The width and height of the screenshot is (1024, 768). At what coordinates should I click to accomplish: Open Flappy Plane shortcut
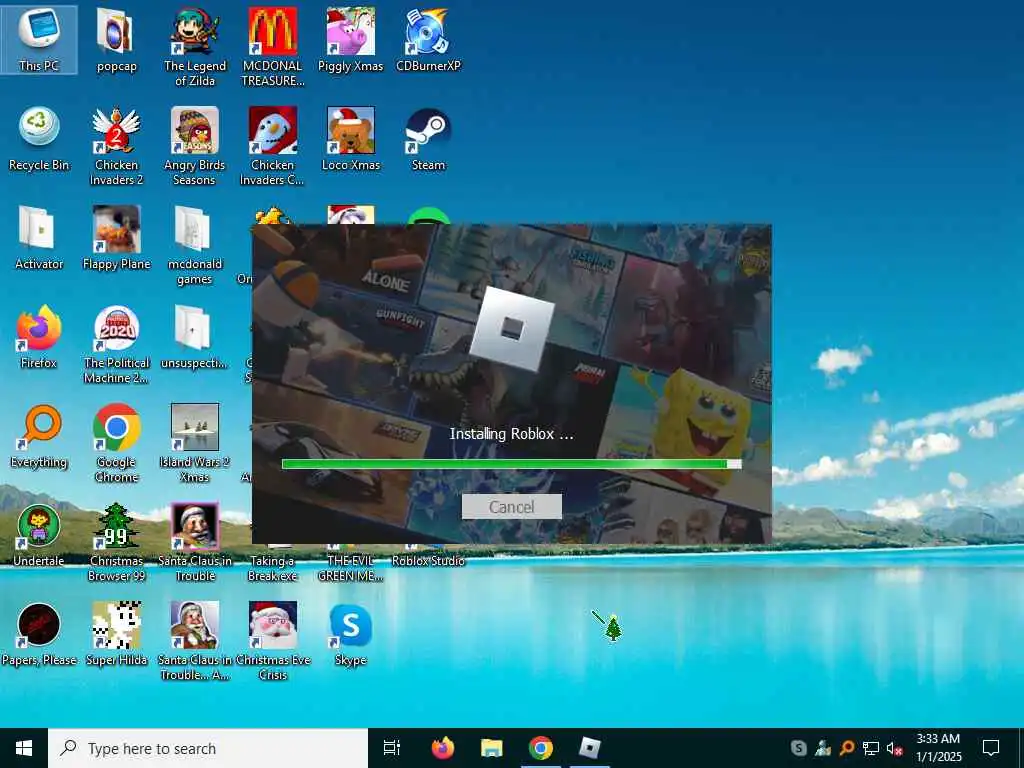click(116, 238)
